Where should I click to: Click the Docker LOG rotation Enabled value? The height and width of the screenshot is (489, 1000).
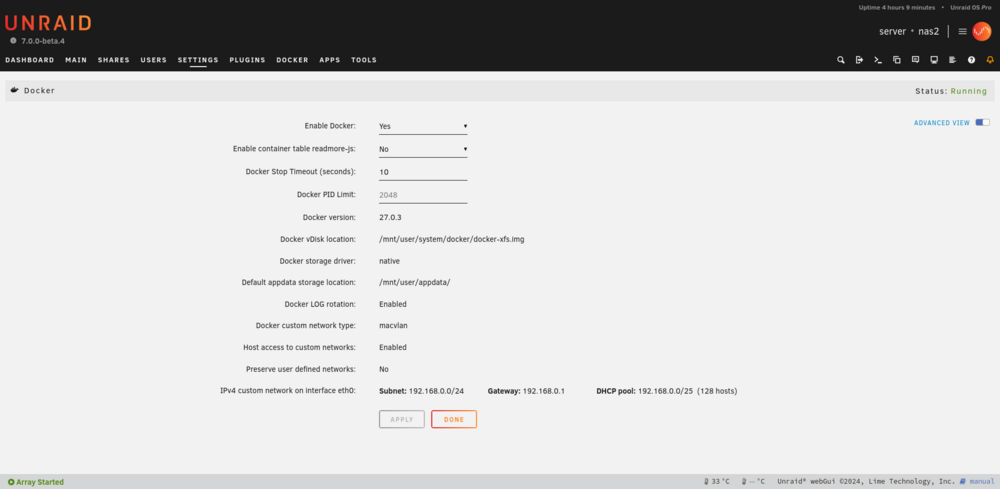(x=393, y=304)
